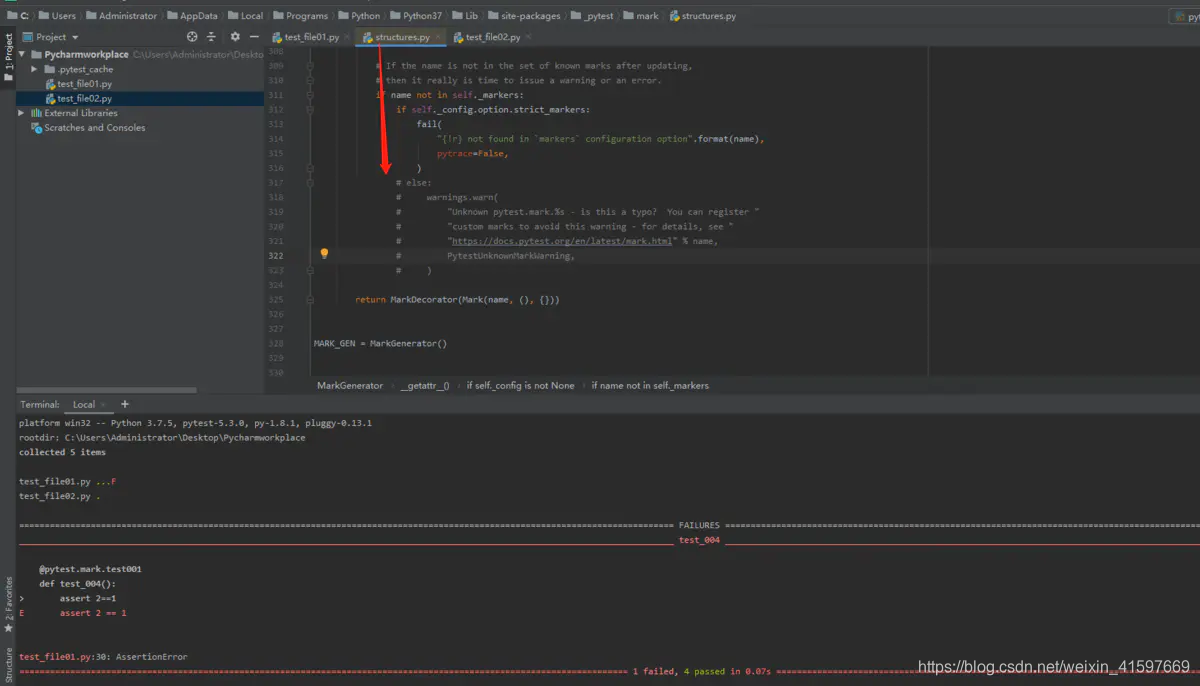Viewport: 1200px width, 686px height.
Task: Expand External Libraries node
Action: click(22, 113)
